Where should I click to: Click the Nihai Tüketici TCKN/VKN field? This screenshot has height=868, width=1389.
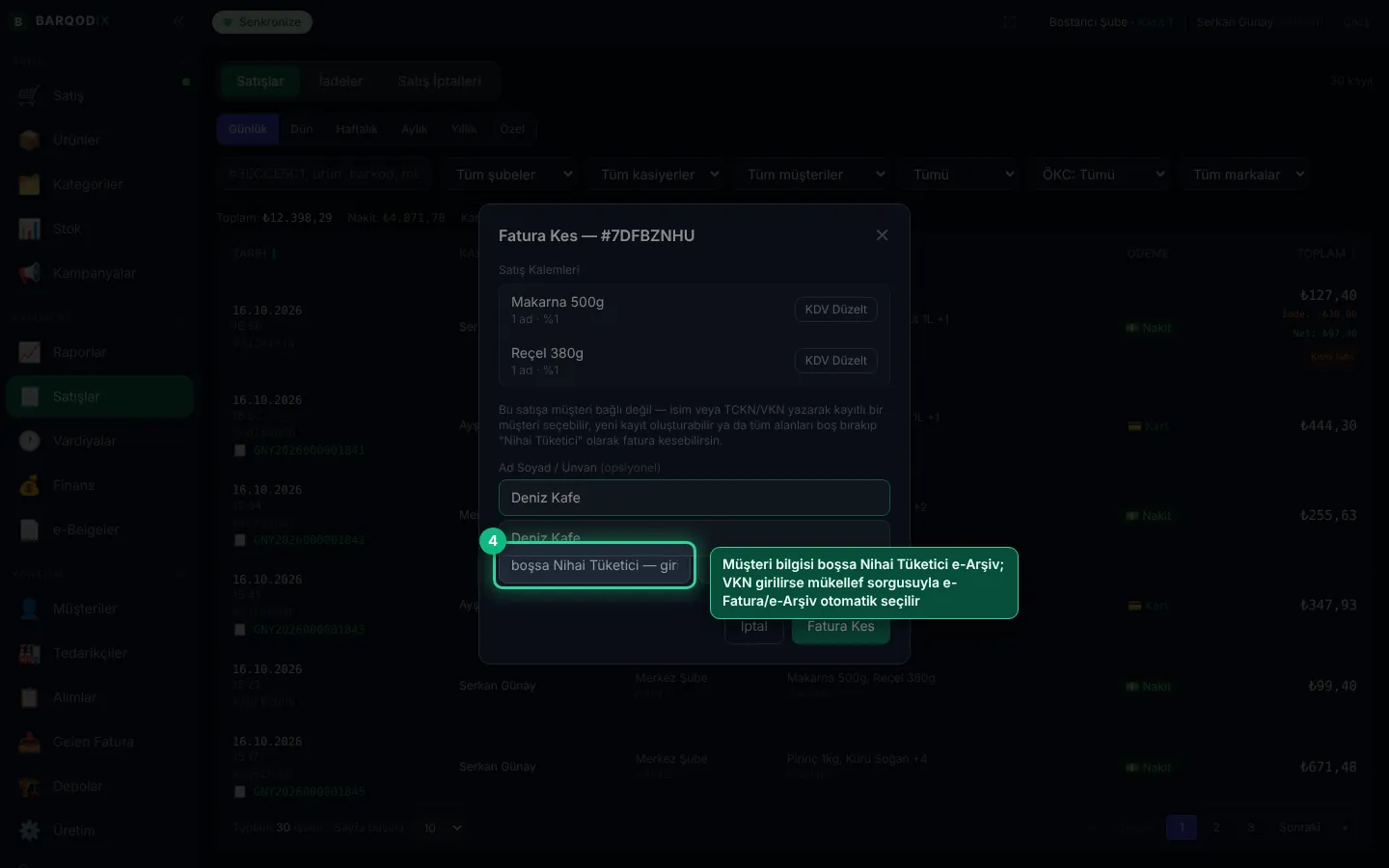point(595,565)
